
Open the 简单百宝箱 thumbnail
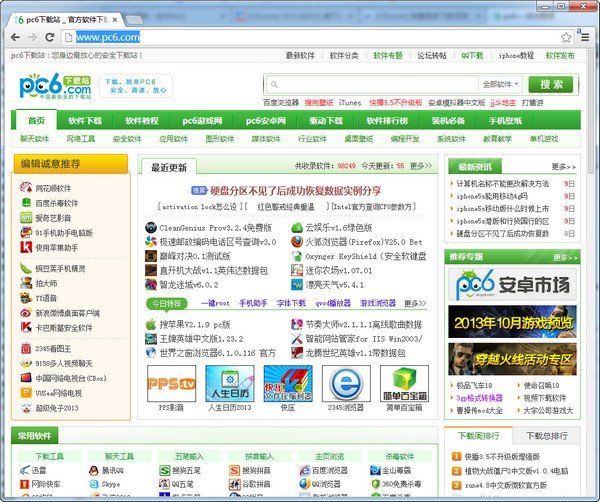click(404, 383)
